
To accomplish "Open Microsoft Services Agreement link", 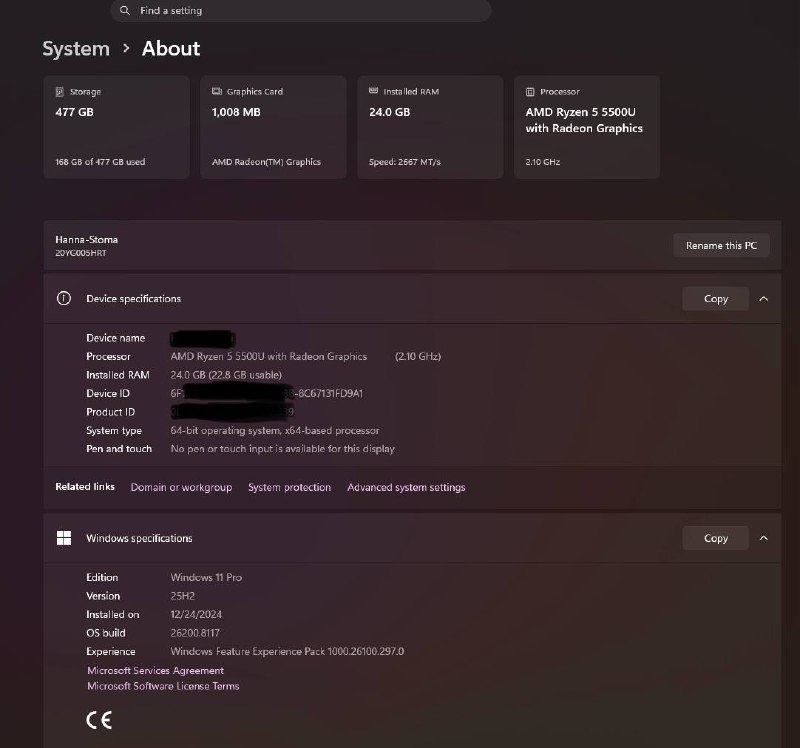I will [x=155, y=671].
